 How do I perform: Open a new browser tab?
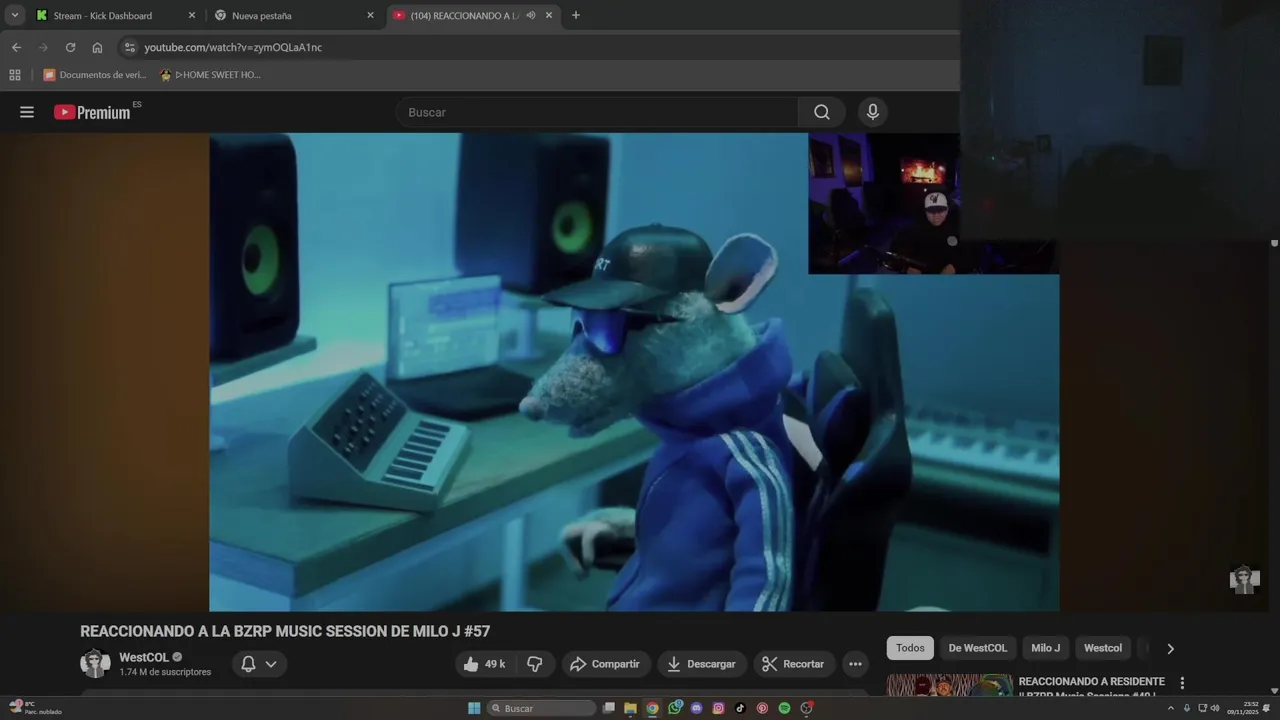coord(575,15)
